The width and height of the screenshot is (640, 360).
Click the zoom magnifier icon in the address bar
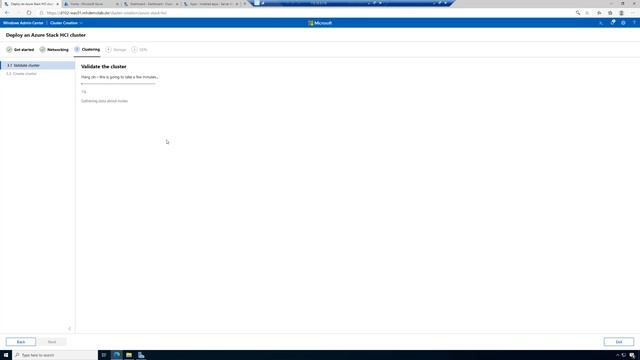[x=578, y=13]
